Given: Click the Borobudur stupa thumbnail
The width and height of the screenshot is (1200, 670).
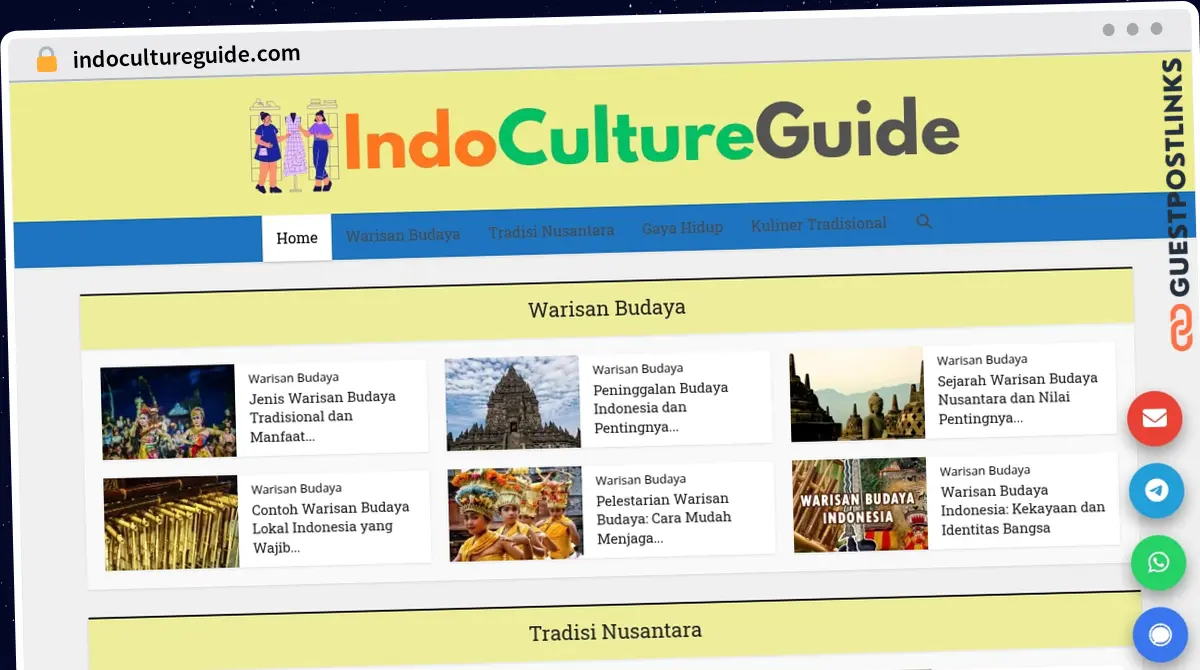Looking at the screenshot, I should [x=857, y=394].
